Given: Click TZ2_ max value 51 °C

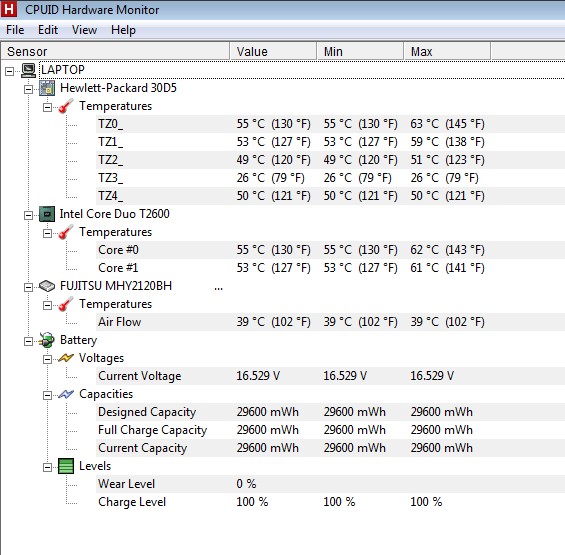Looking at the screenshot, I should point(447,160).
